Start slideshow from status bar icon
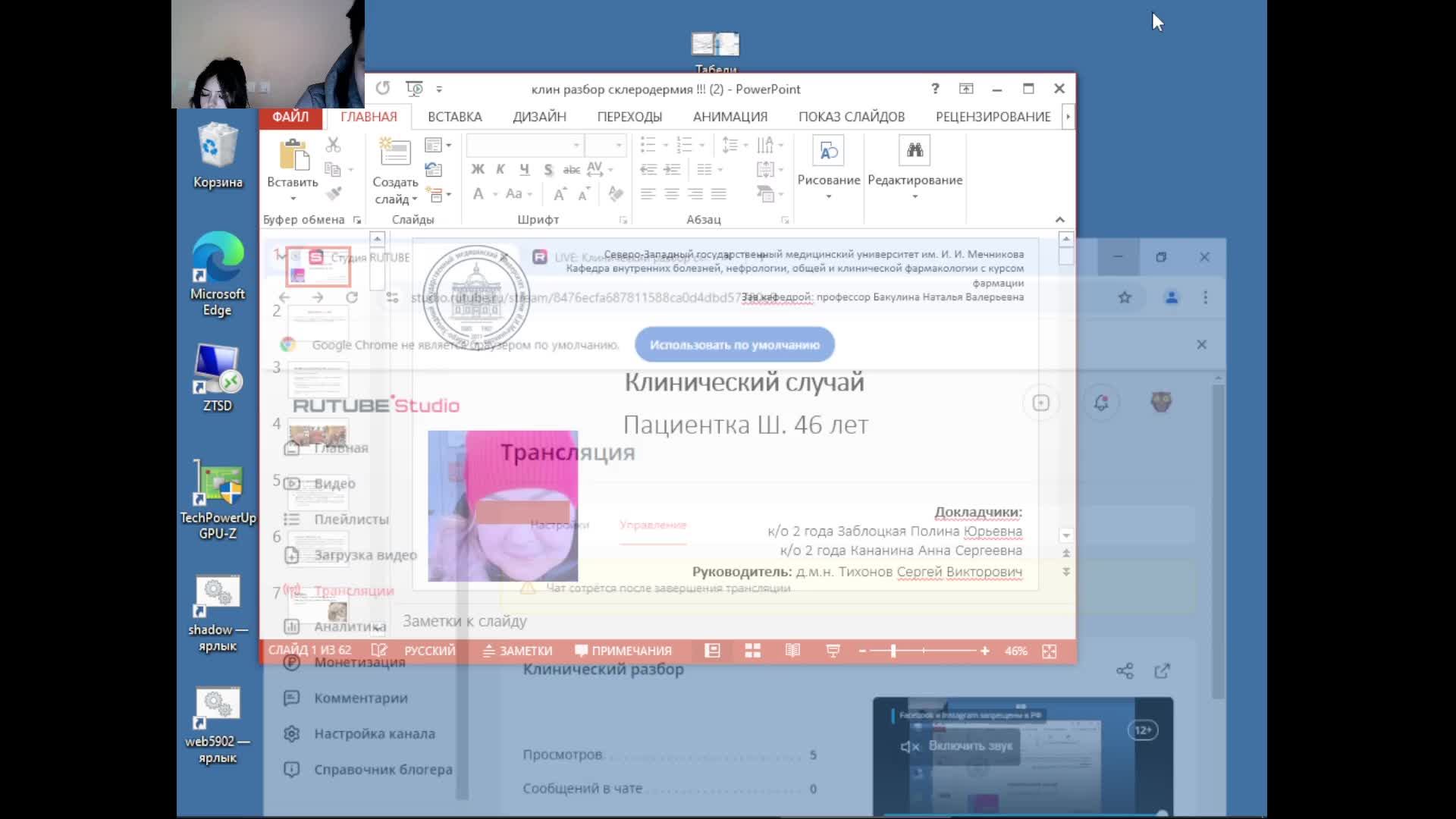The width and height of the screenshot is (1456, 819). pyautogui.click(x=833, y=651)
